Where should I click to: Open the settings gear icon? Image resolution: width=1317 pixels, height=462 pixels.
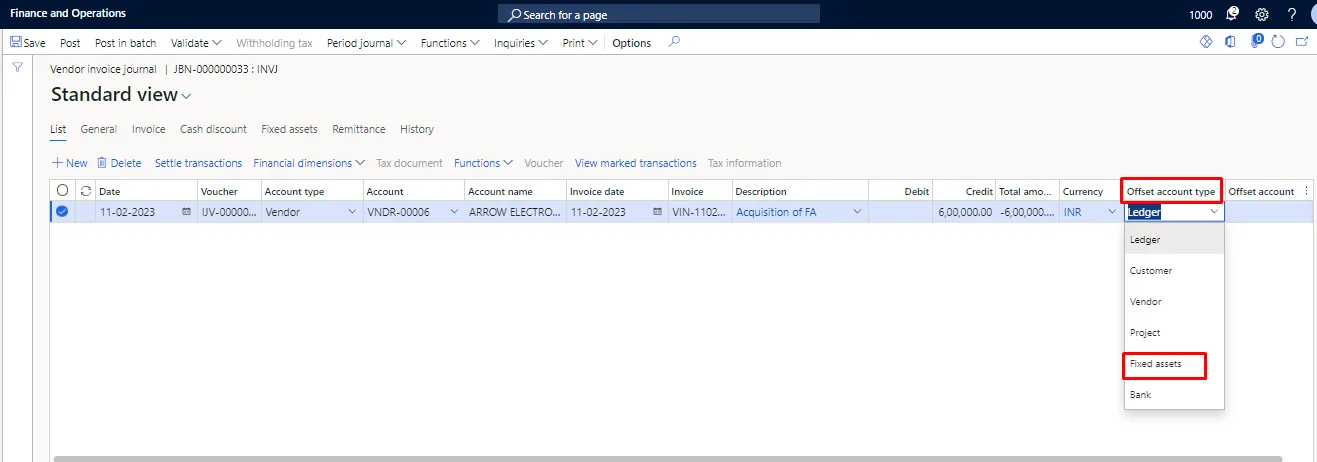[x=1262, y=14]
